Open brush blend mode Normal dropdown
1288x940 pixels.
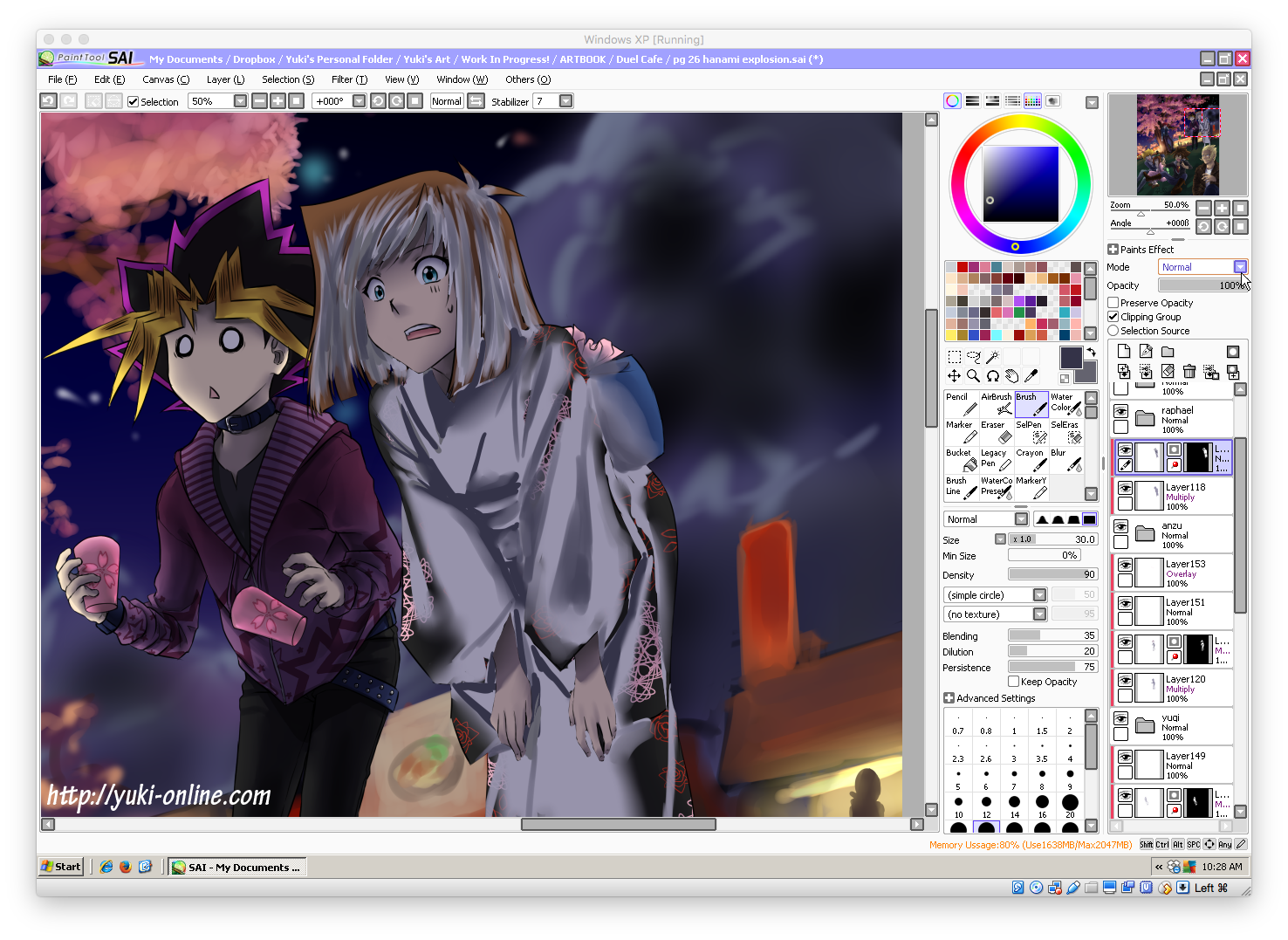point(1021,519)
